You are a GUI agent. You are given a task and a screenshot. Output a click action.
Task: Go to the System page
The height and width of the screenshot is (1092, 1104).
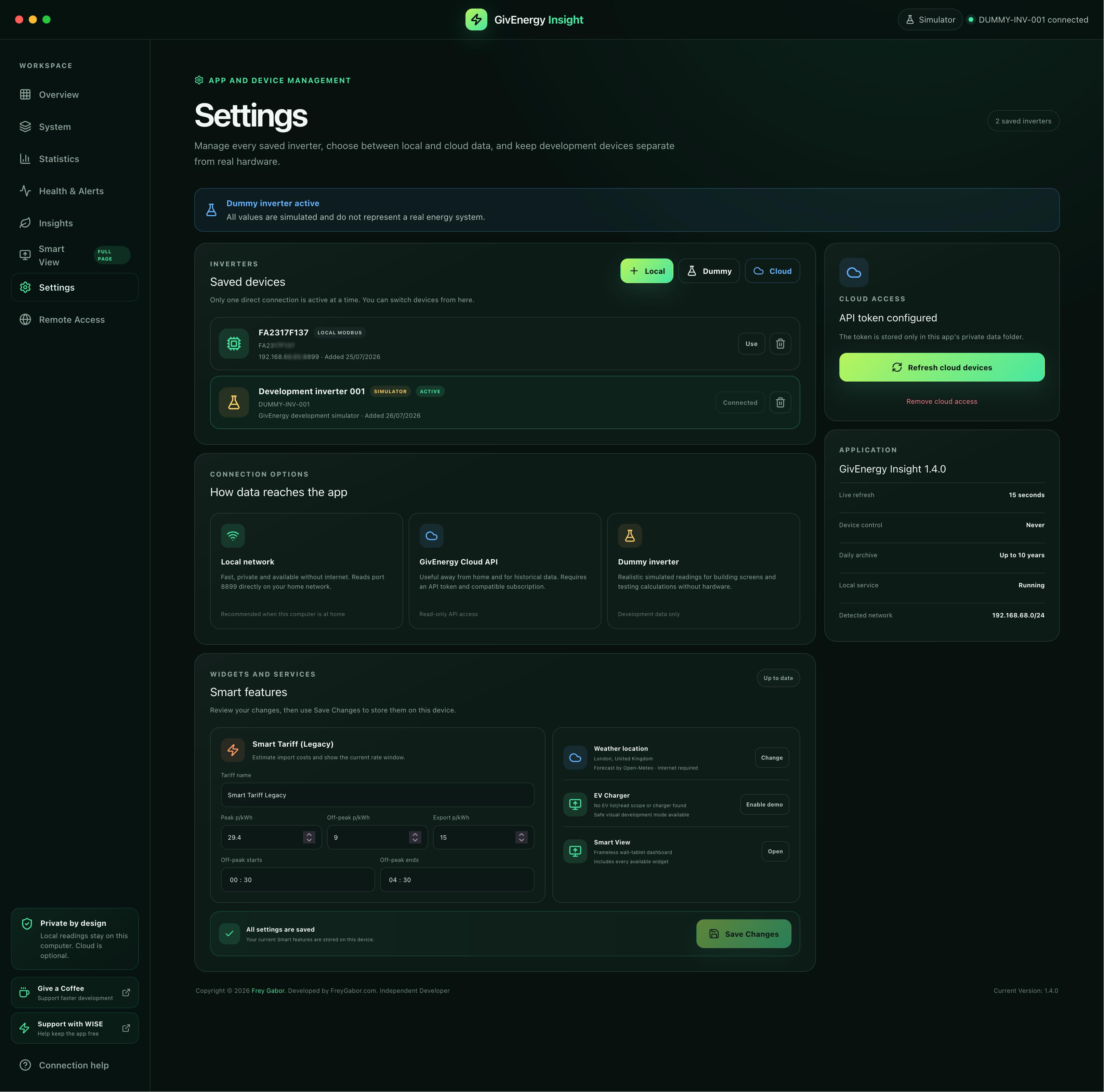pyautogui.click(x=75, y=127)
